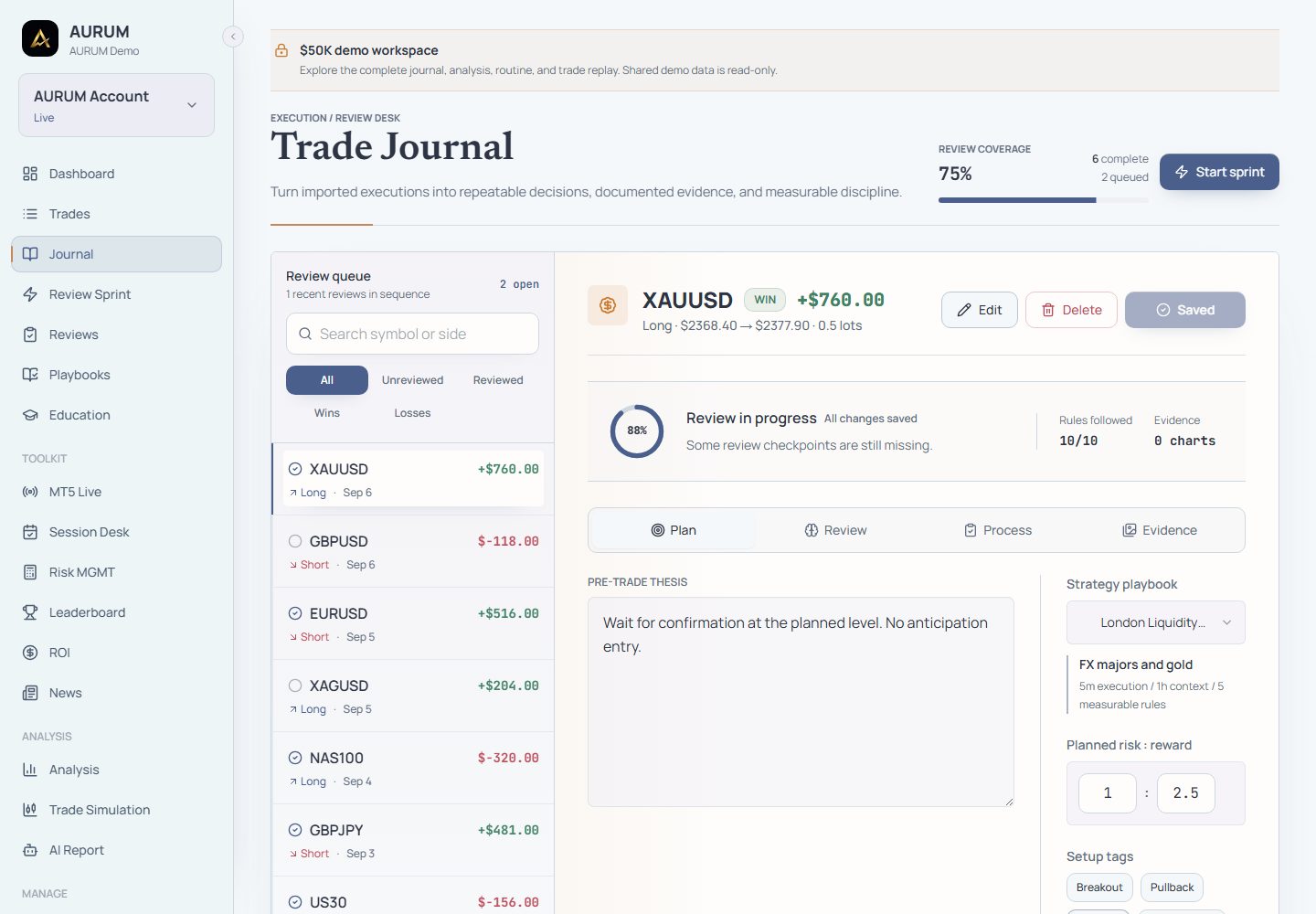
Task: Toggle the XAUUSD reviewed check circle
Action: click(x=295, y=469)
